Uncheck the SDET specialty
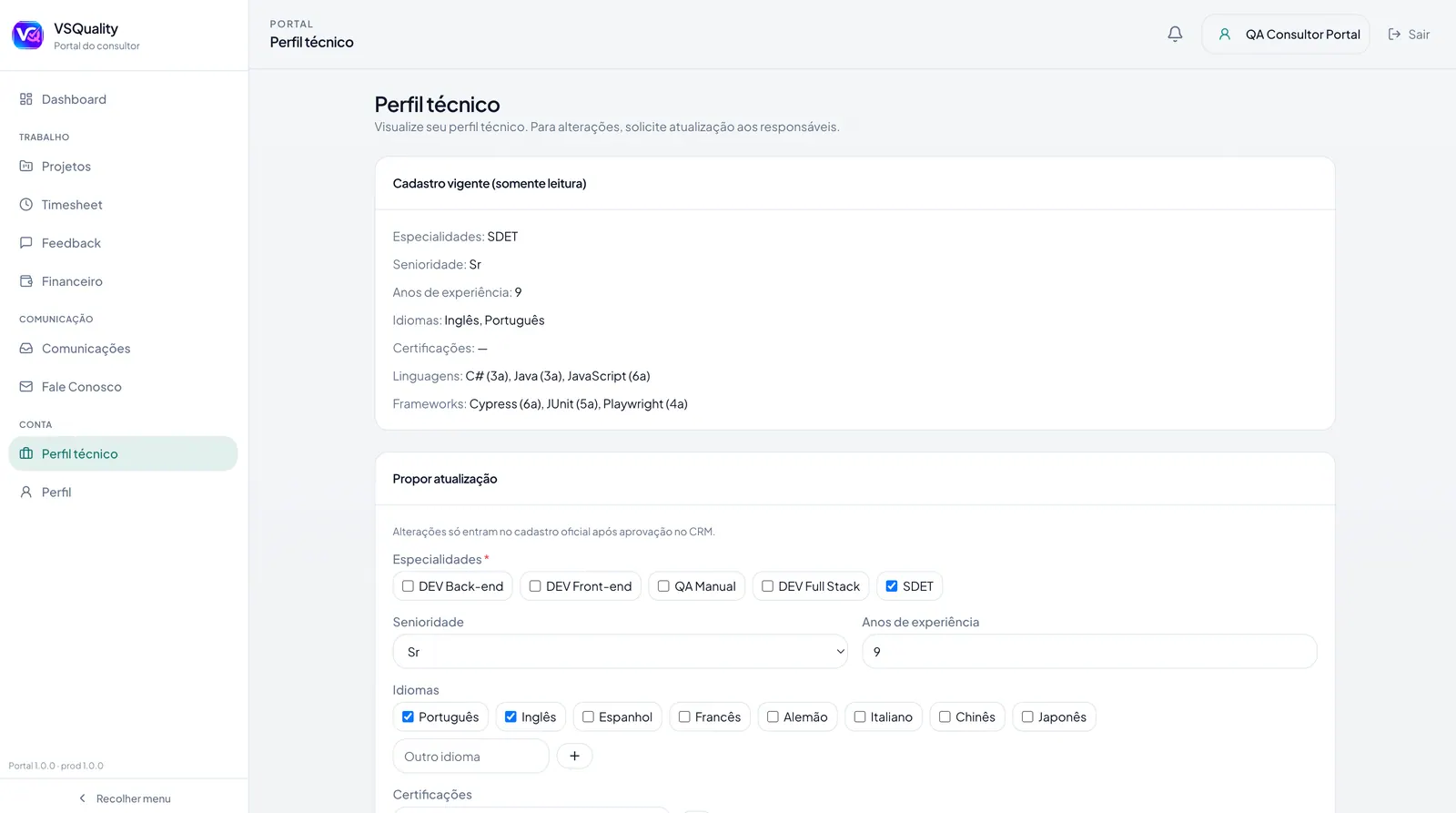Screen dimensions: 1456x813 [892, 586]
